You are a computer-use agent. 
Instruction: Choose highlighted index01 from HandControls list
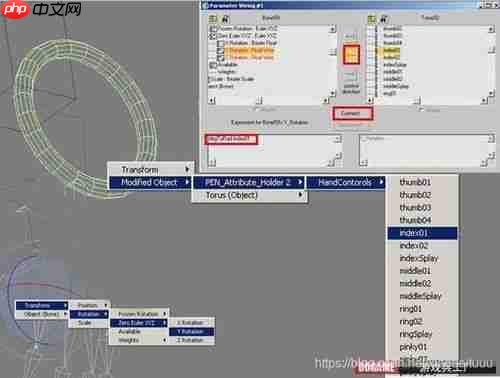422,233
